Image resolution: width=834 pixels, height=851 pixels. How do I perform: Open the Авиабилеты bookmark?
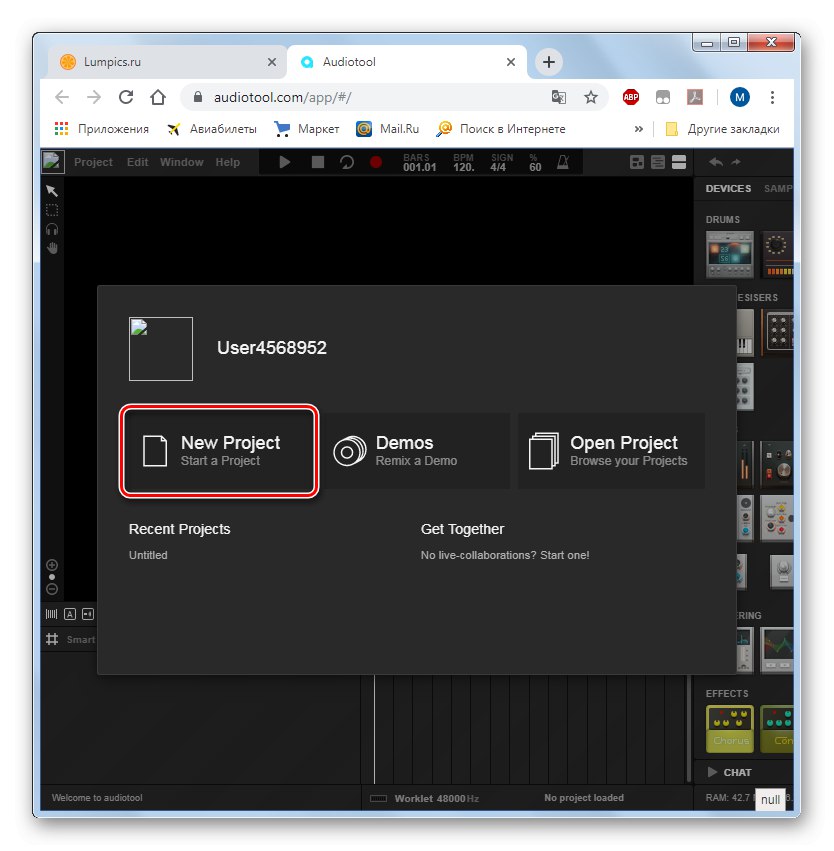pos(212,129)
